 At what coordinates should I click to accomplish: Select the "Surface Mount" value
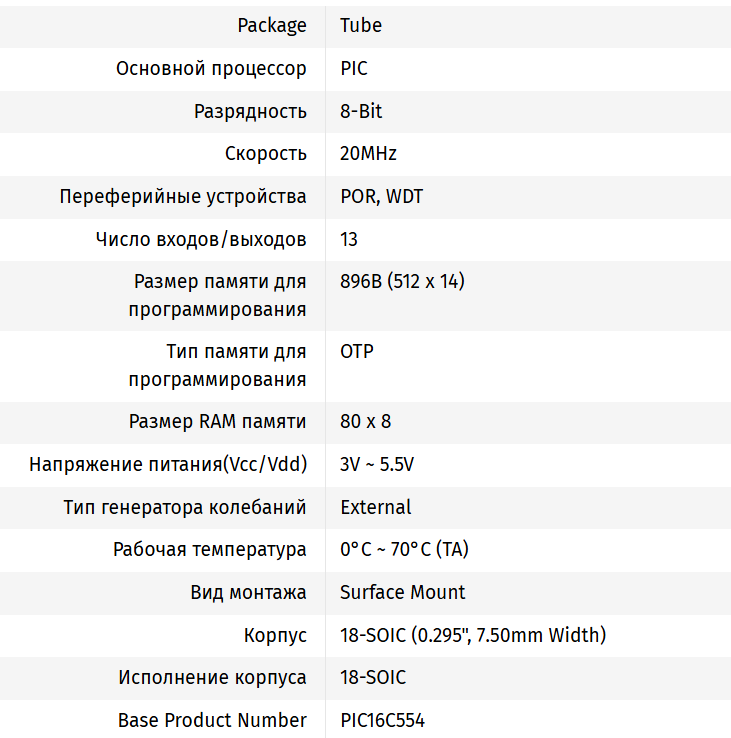coord(402,592)
